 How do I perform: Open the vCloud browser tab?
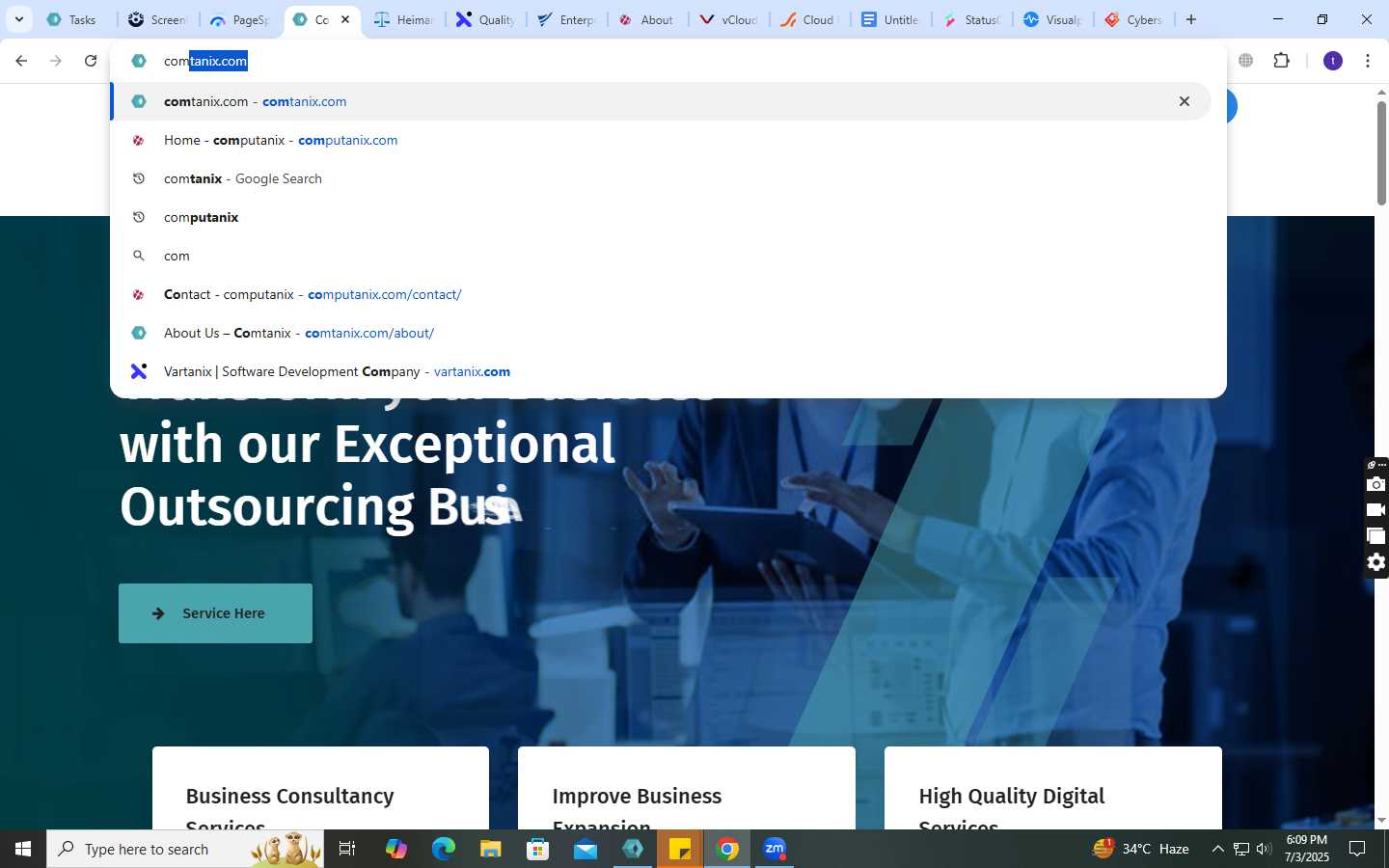(x=728, y=19)
